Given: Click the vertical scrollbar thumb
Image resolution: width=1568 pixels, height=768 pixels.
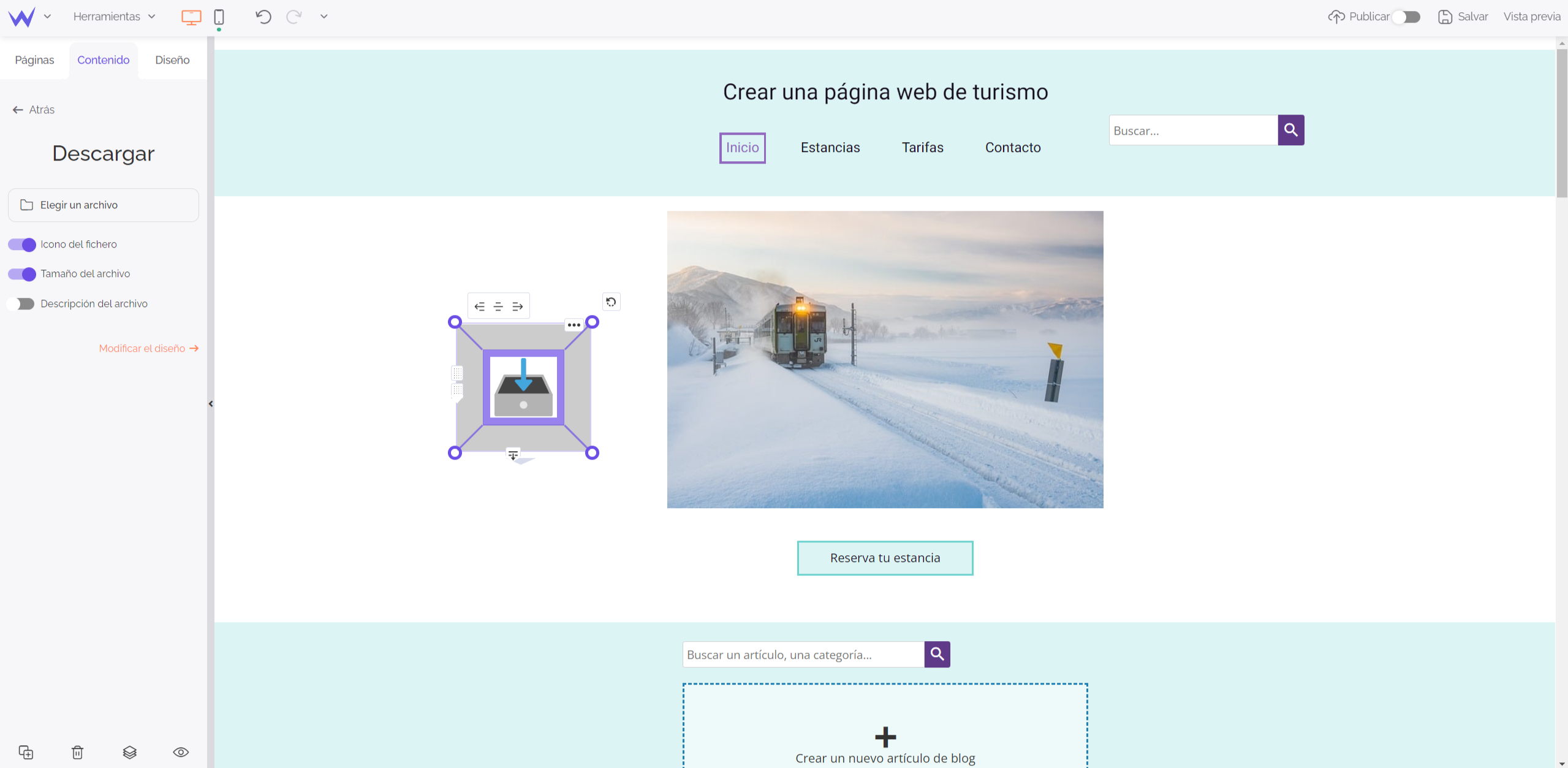Looking at the screenshot, I should point(1562,123).
